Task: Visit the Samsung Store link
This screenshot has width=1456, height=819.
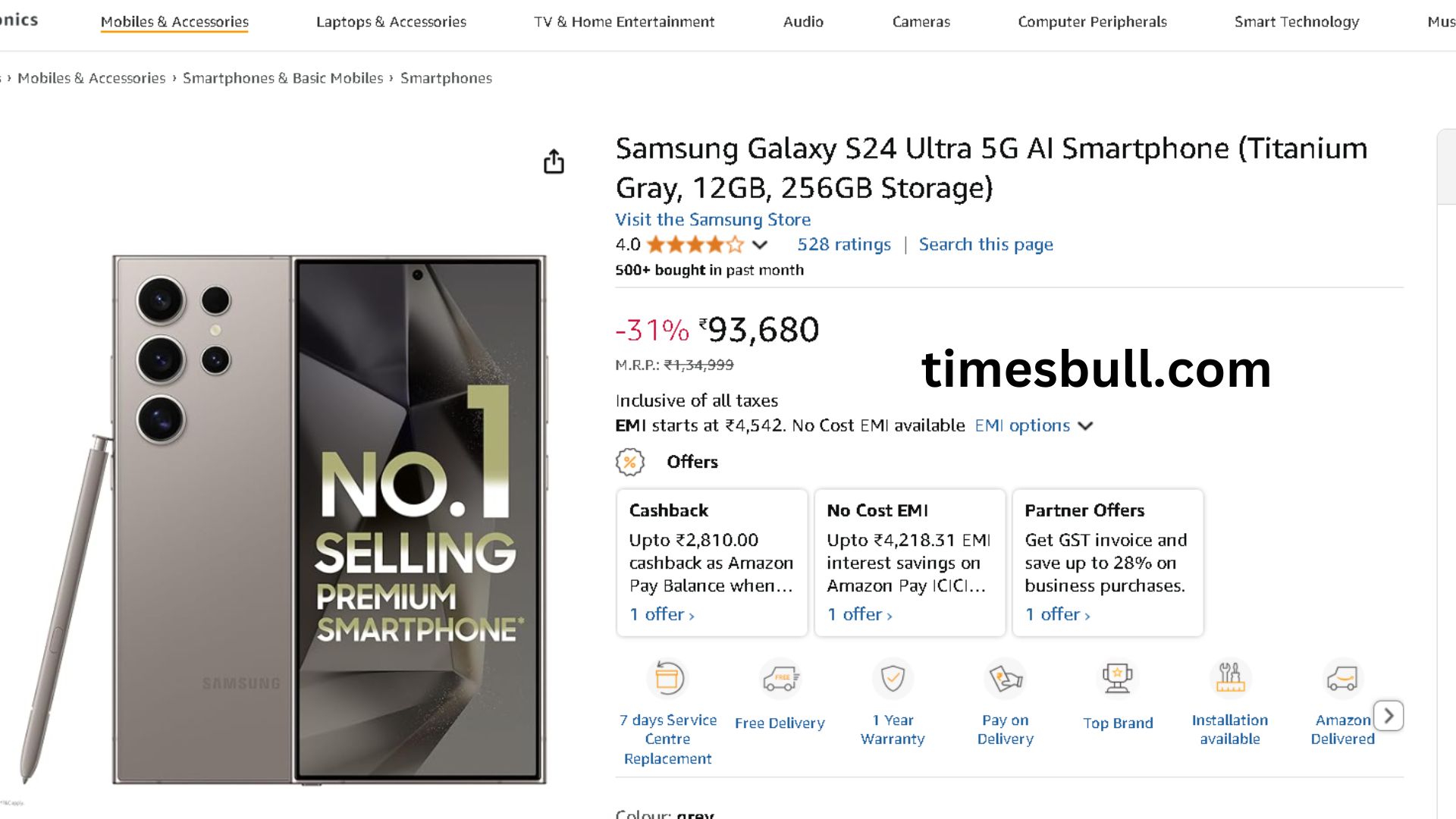Action: (712, 220)
